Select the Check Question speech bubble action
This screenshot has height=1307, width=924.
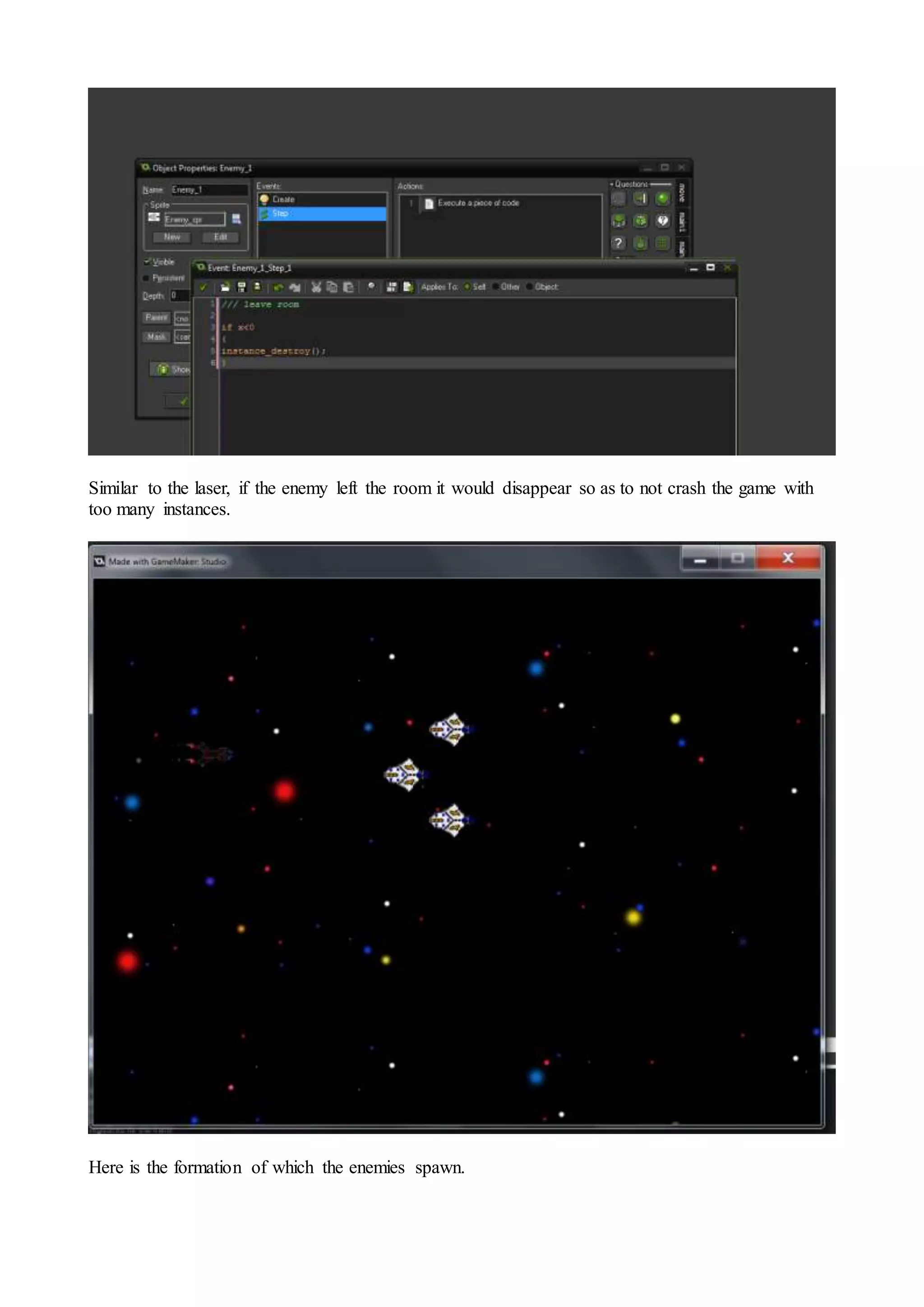[x=662, y=221]
